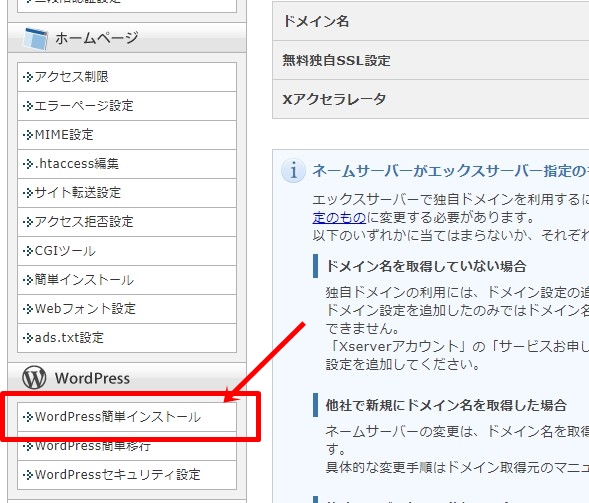This screenshot has height=503, width=589.
Task: Open ads.txt設定 menu item
Action: click(x=127, y=338)
